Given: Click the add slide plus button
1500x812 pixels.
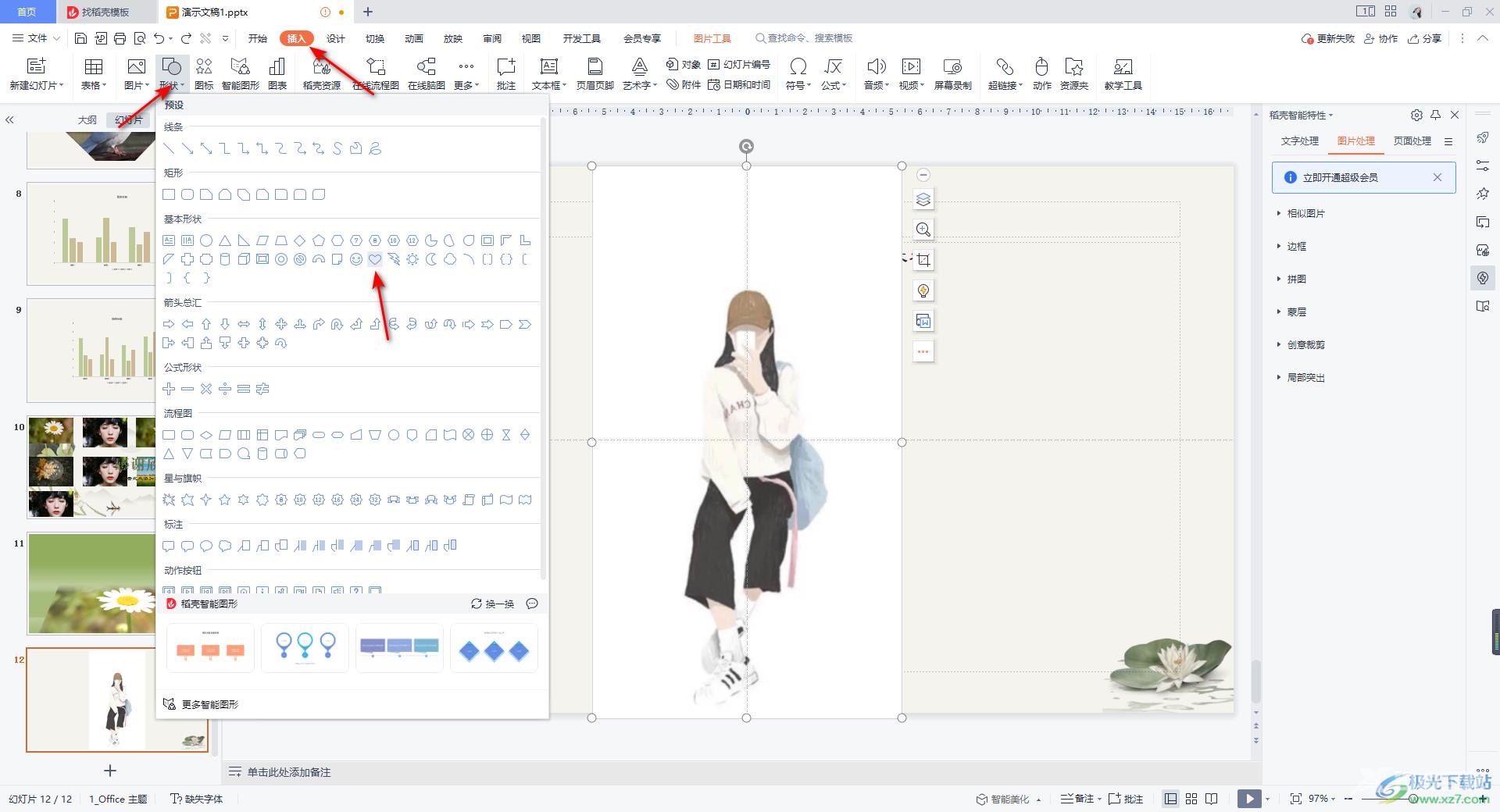Looking at the screenshot, I should point(110,771).
